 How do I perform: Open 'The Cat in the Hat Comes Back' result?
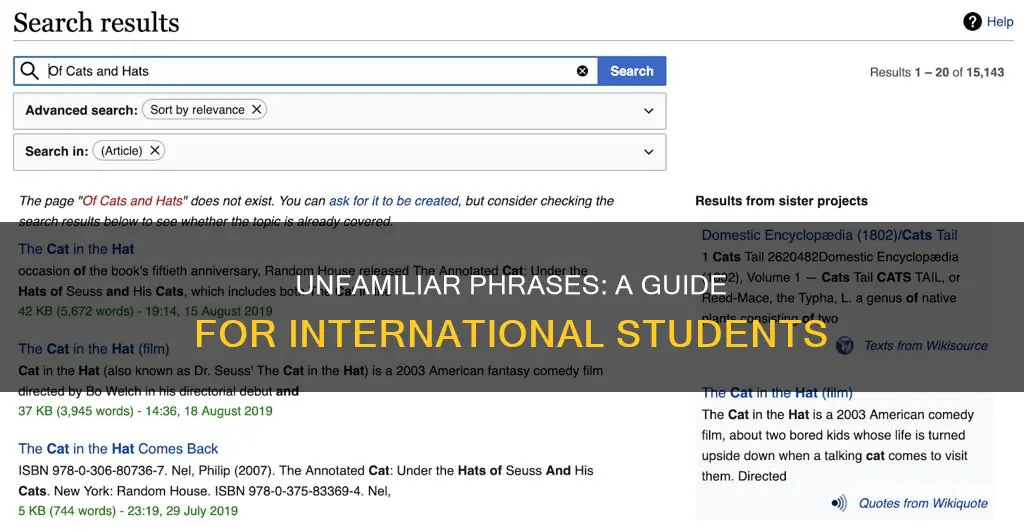tap(118, 449)
